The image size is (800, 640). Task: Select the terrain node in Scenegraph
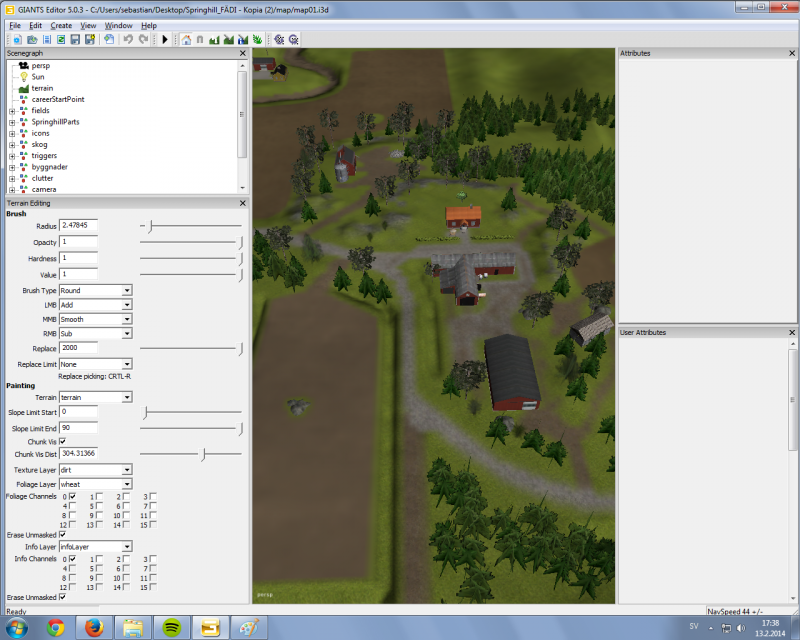pyautogui.click(x=42, y=88)
